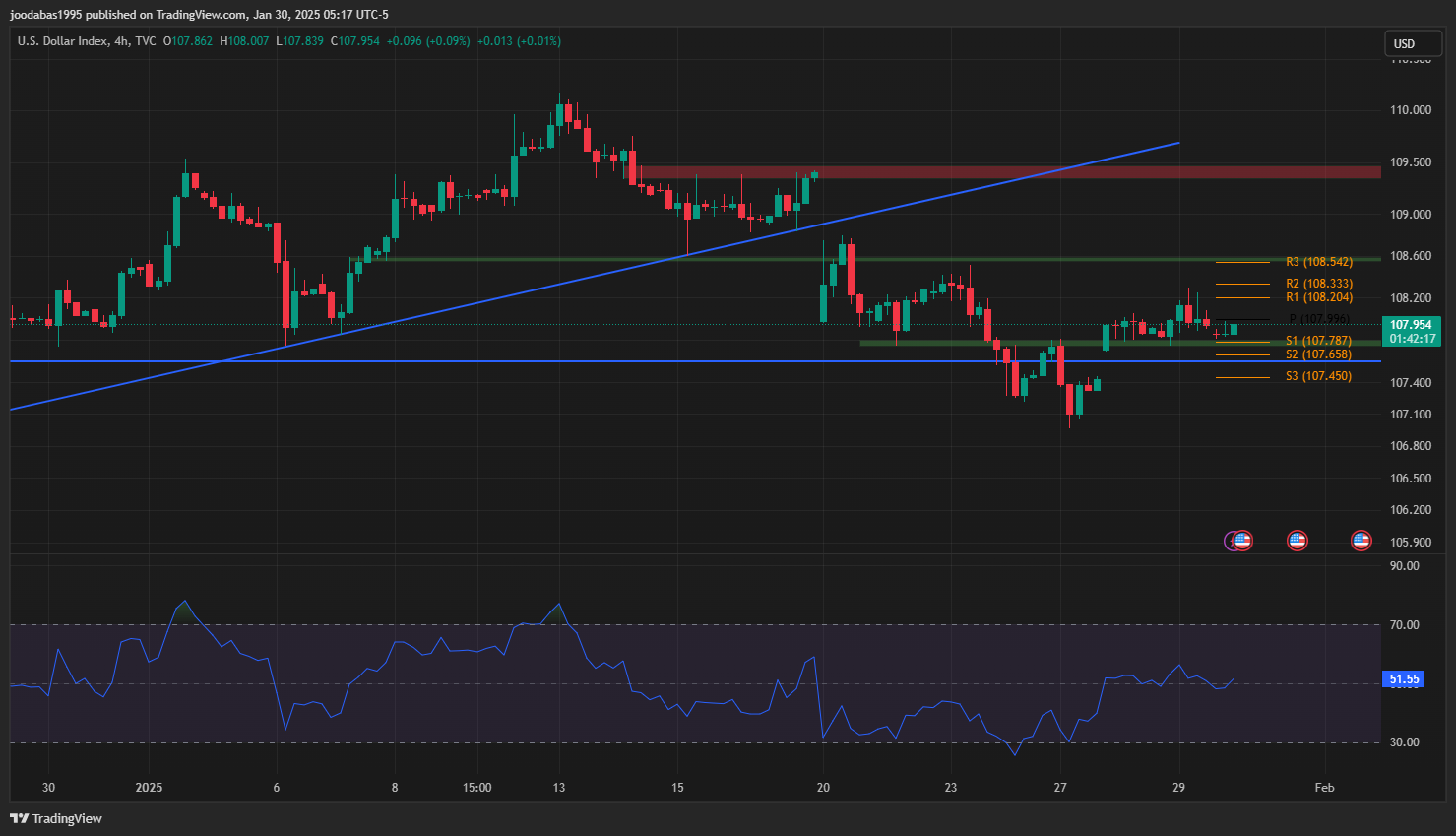Click the high value H108.007
The width and height of the screenshot is (1456, 836).
[x=244, y=41]
